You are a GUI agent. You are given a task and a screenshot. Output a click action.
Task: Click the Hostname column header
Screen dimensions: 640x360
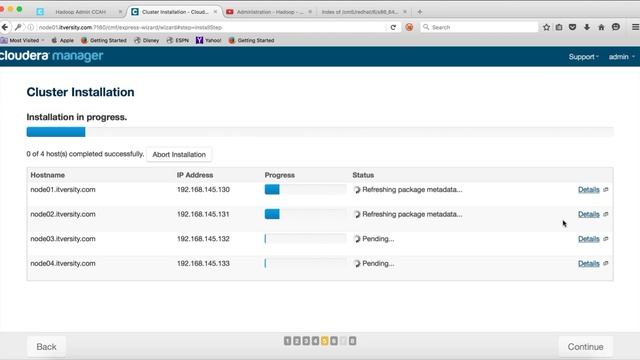[47, 175]
